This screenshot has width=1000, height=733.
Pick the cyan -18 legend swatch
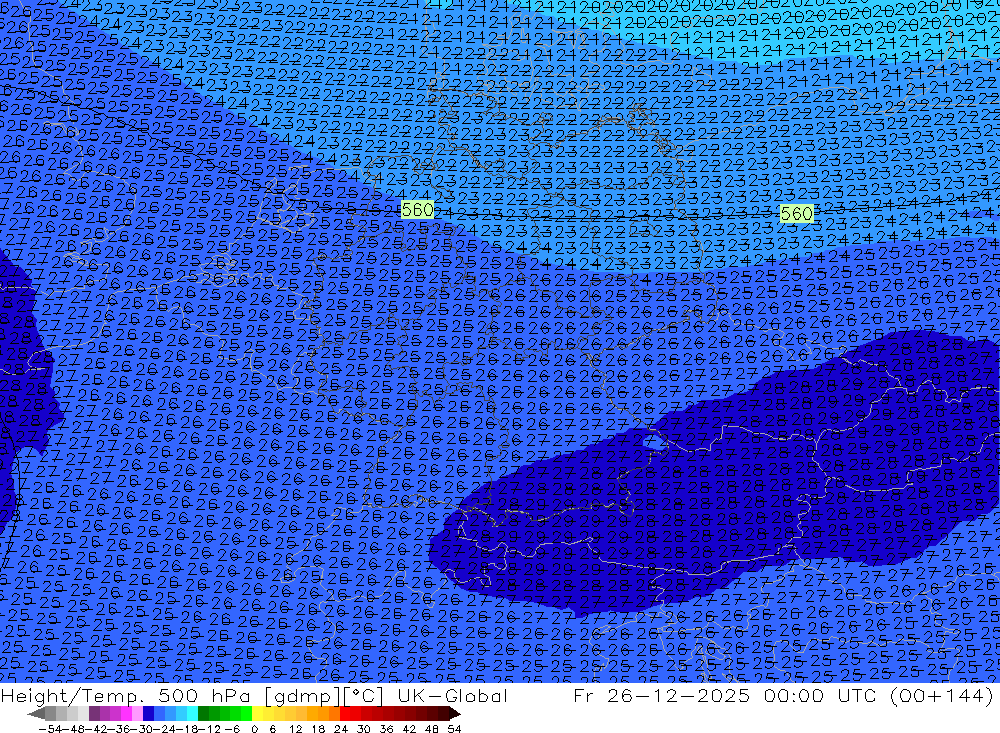click(x=192, y=714)
